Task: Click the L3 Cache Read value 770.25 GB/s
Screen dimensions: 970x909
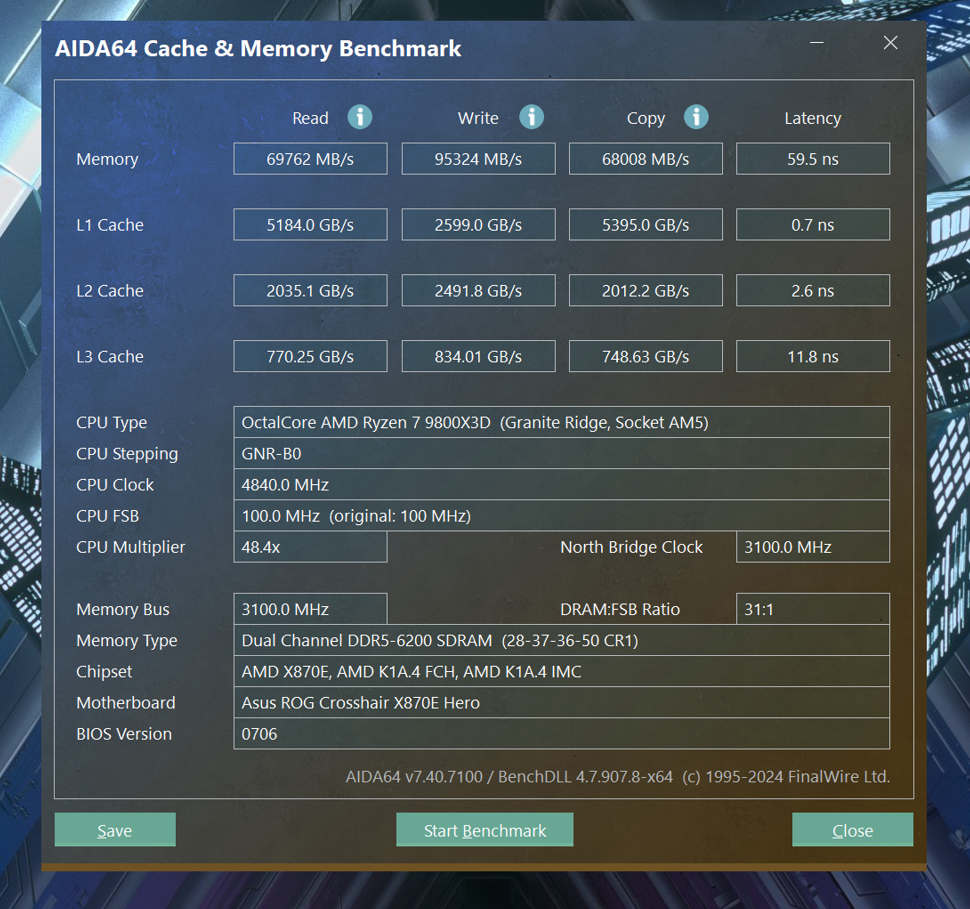Action: click(311, 356)
